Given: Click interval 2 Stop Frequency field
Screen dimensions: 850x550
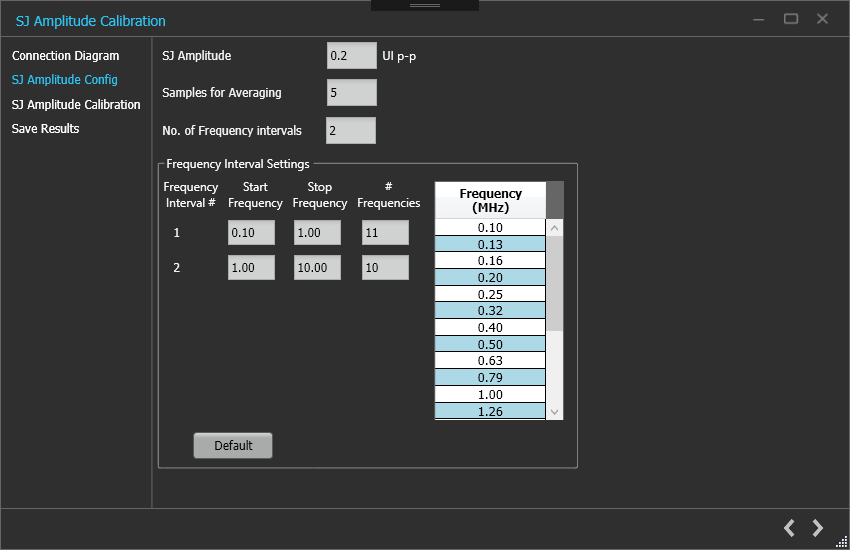Looking at the screenshot, I should click(x=317, y=268).
